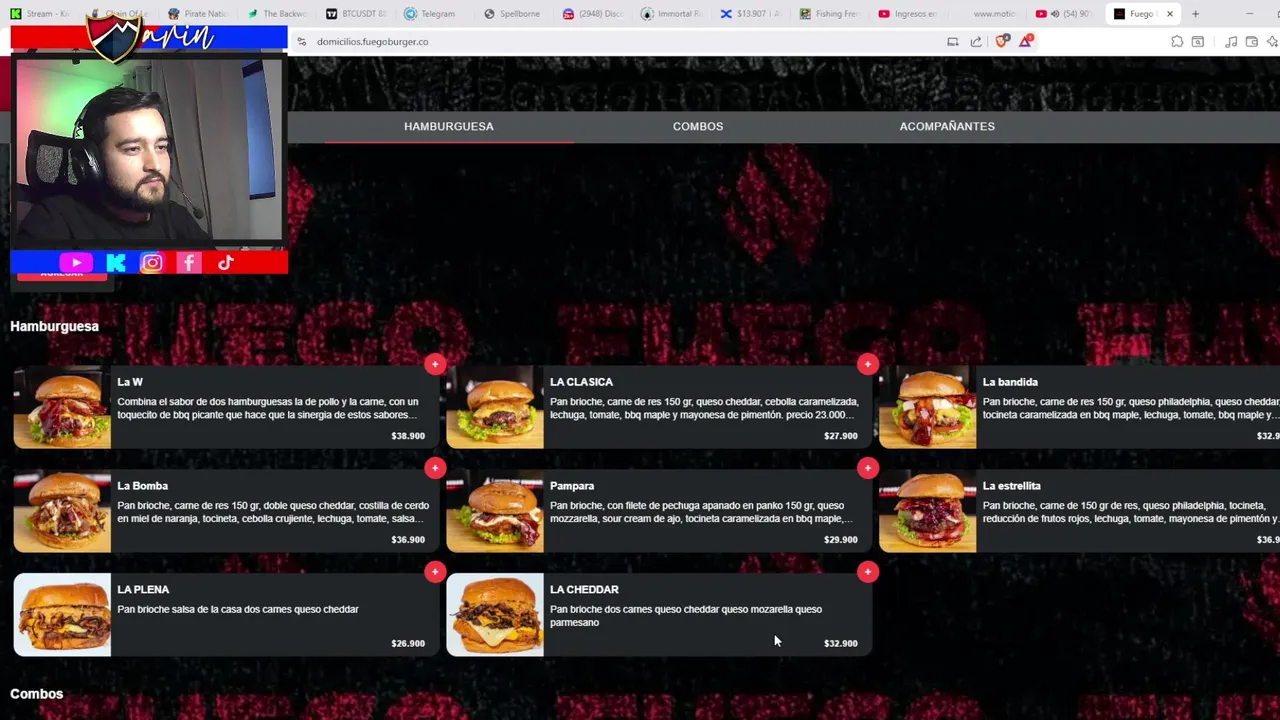Select the 'LA CHEDDAR' burger title
The width and height of the screenshot is (1280, 720).
[x=584, y=590]
